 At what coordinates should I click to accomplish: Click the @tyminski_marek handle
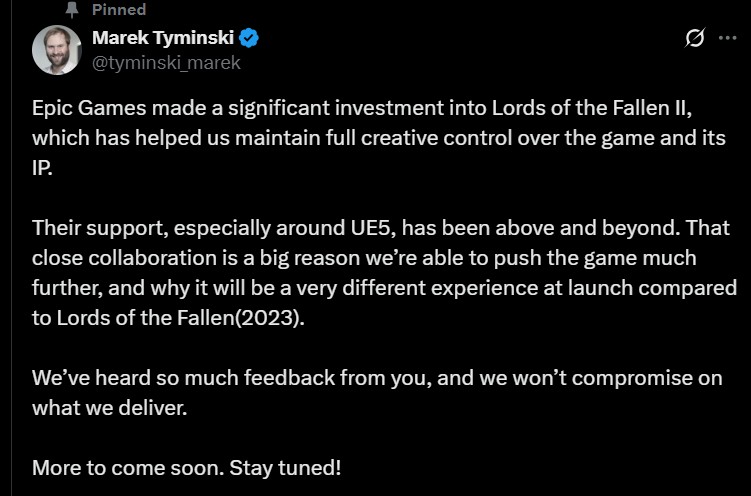[166, 63]
